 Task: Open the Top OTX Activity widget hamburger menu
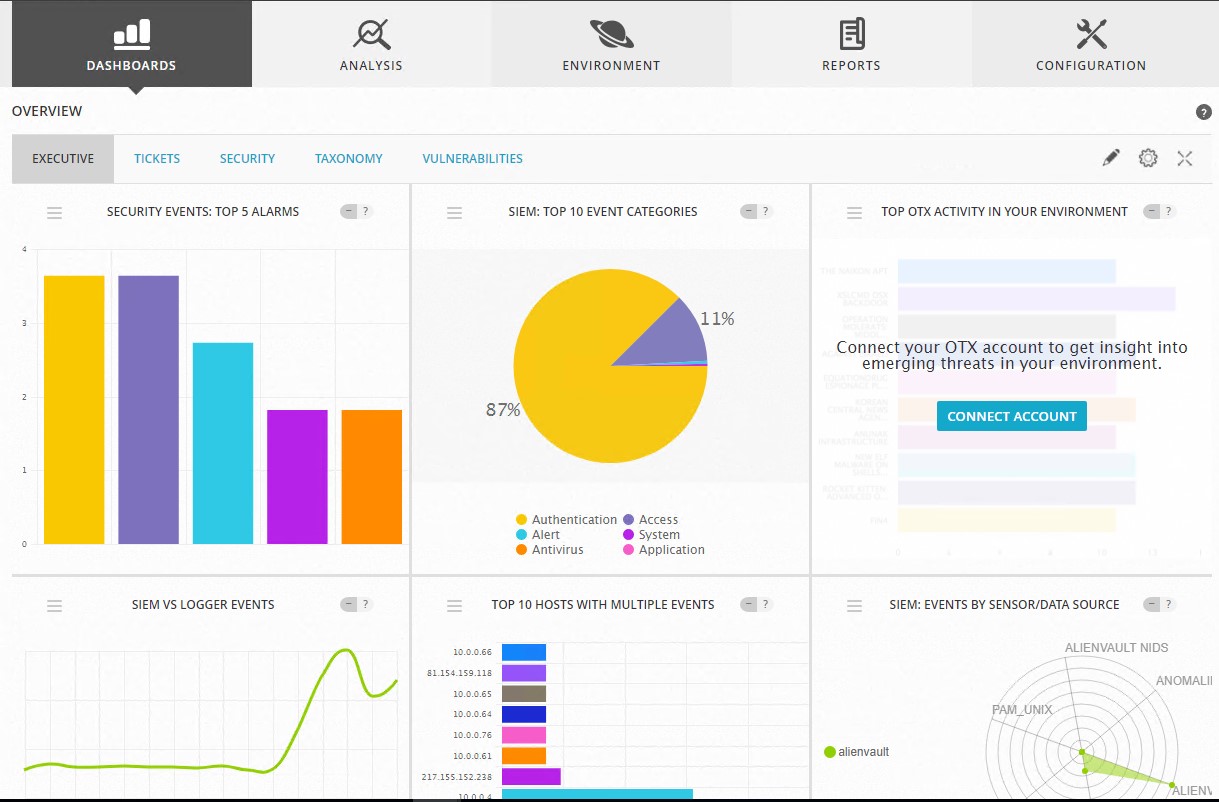coord(855,212)
